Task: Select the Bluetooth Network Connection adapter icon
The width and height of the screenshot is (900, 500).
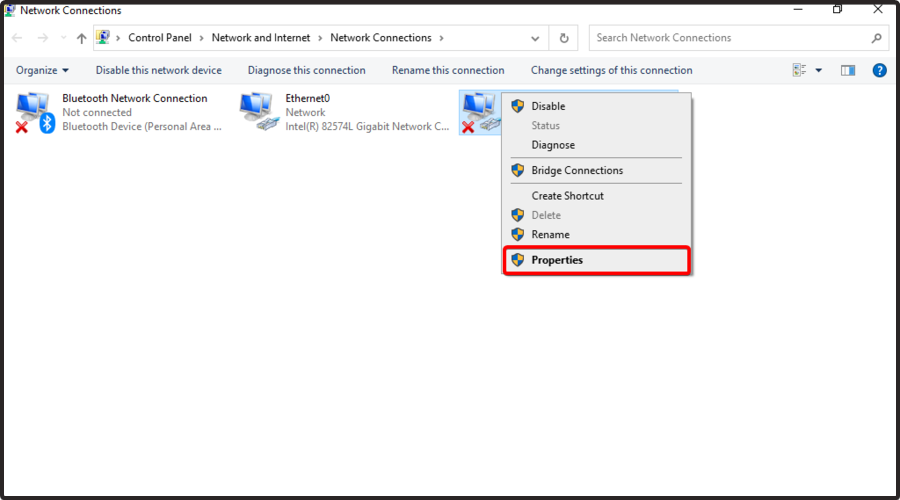Action: [x=35, y=112]
